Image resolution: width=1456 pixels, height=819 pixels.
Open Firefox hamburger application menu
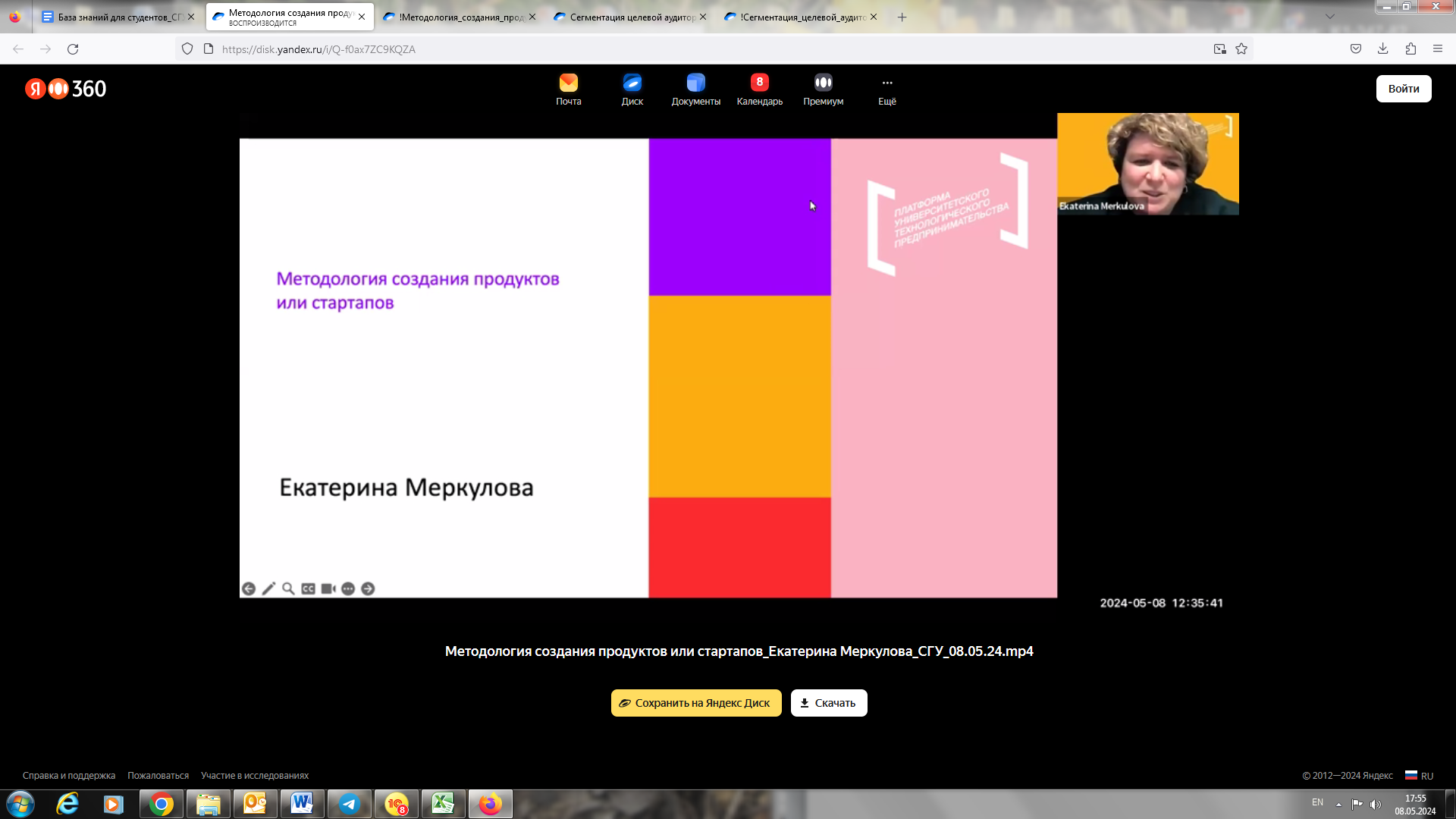[x=1438, y=49]
